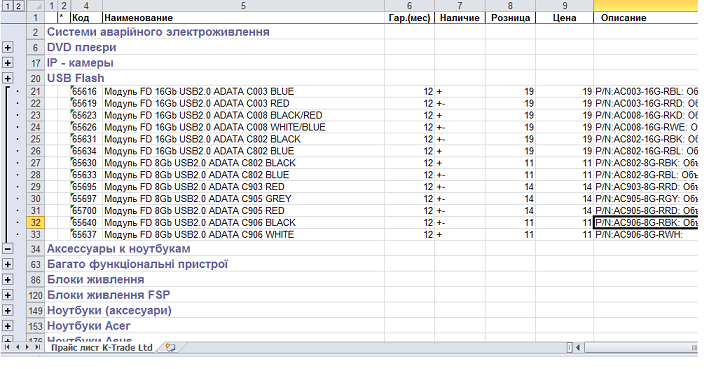Select Ноутбуки Acer category cell
709x369 pixels.
pyautogui.click(x=89, y=326)
